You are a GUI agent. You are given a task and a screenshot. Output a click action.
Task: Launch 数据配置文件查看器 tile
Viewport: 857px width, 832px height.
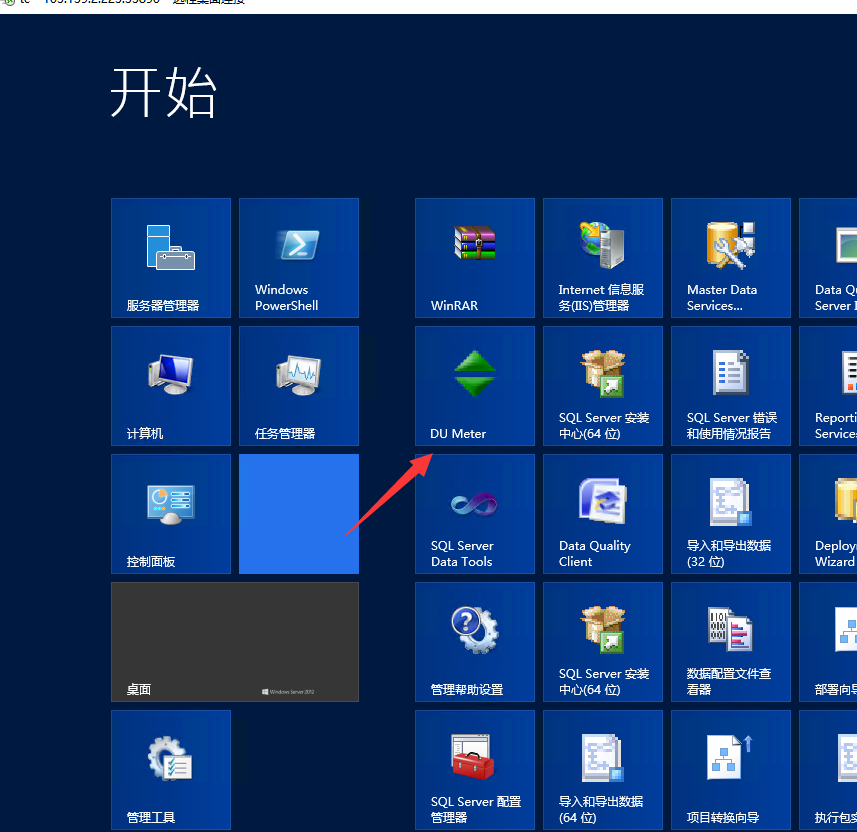(x=731, y=642)
